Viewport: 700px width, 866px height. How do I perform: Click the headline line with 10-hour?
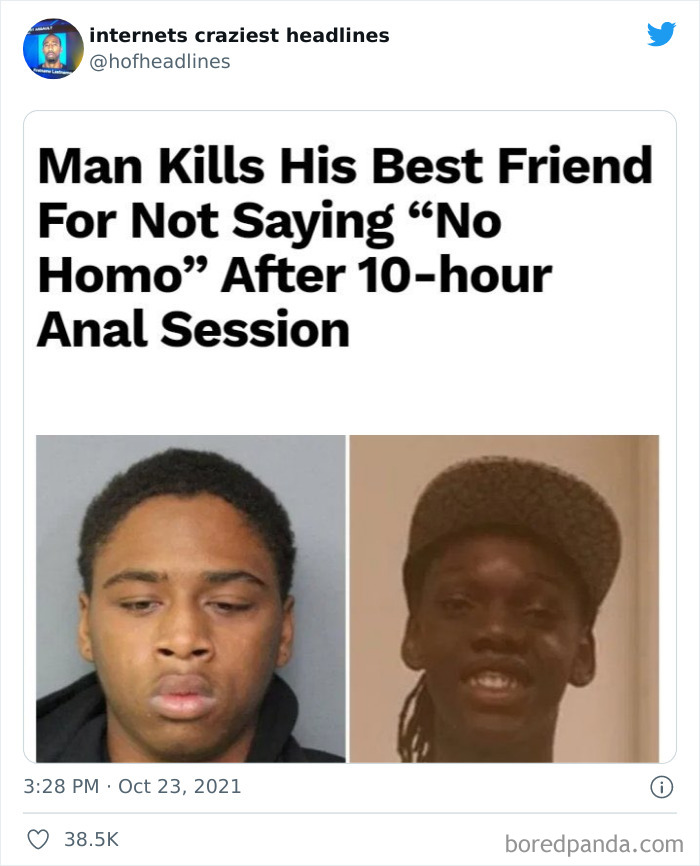(x=294, y=275)
